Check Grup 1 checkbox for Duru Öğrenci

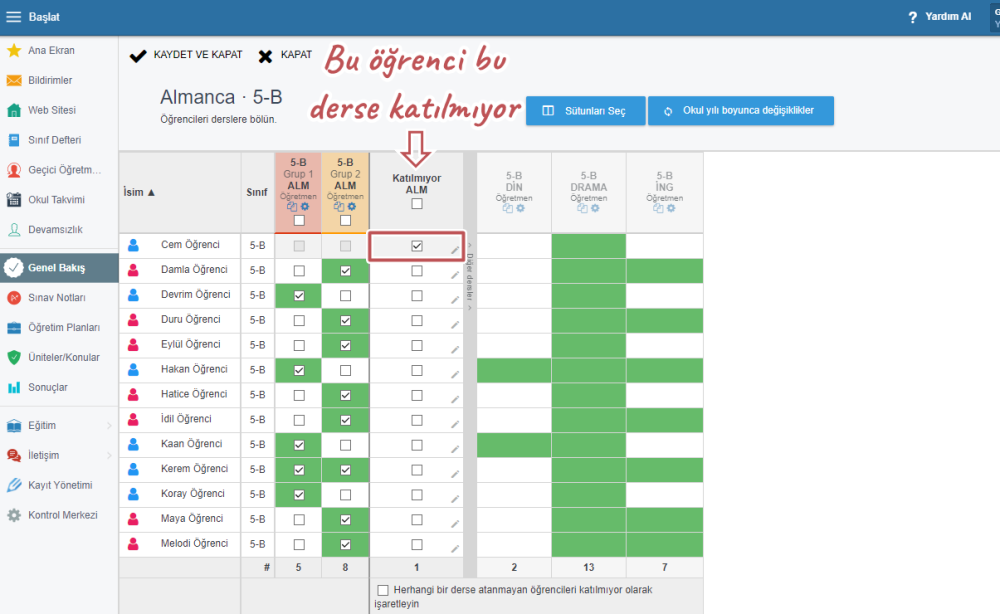click(x=299, y=321)
